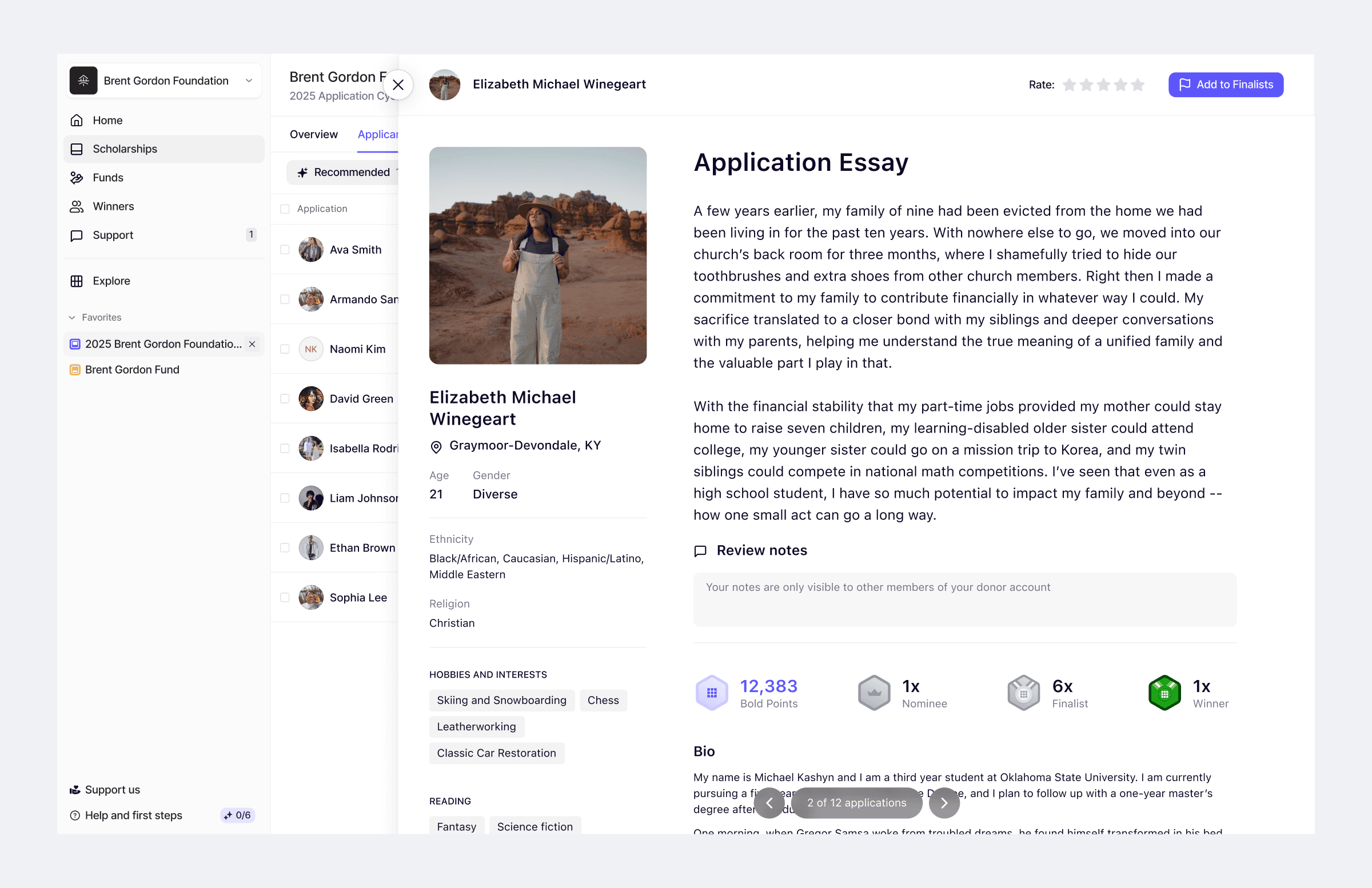Viewport: 1372px width, 888px height.
Task: Open the Winners section icon
Action: pos(77,206)
